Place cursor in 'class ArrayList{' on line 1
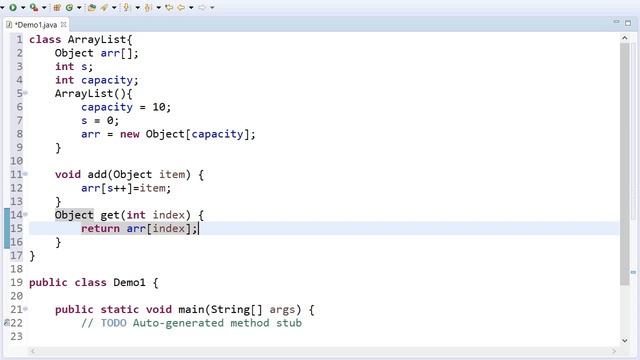This screenshot has width=640, height=360. coord(81,40)
